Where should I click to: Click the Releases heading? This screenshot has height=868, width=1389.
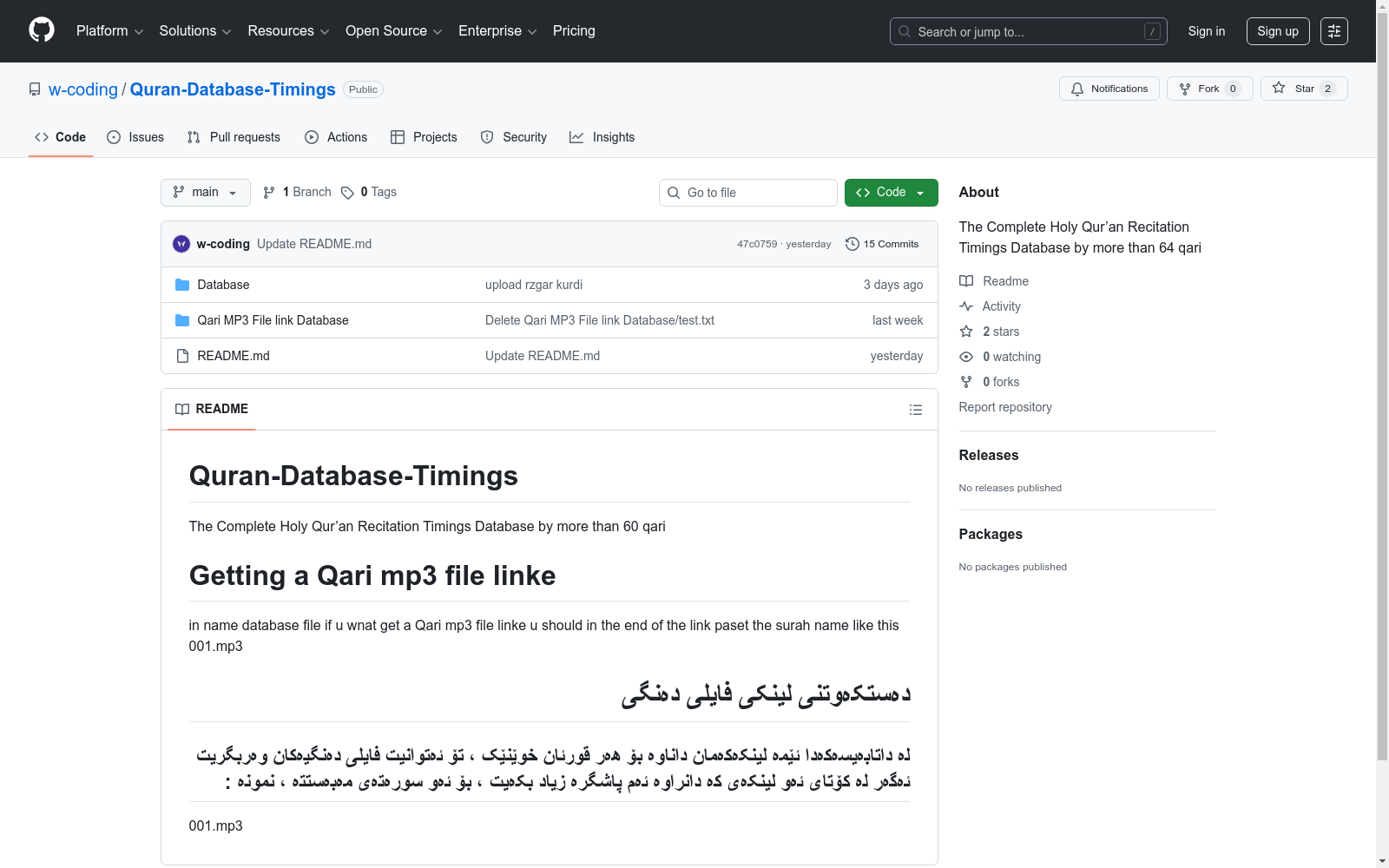[989, 455]
